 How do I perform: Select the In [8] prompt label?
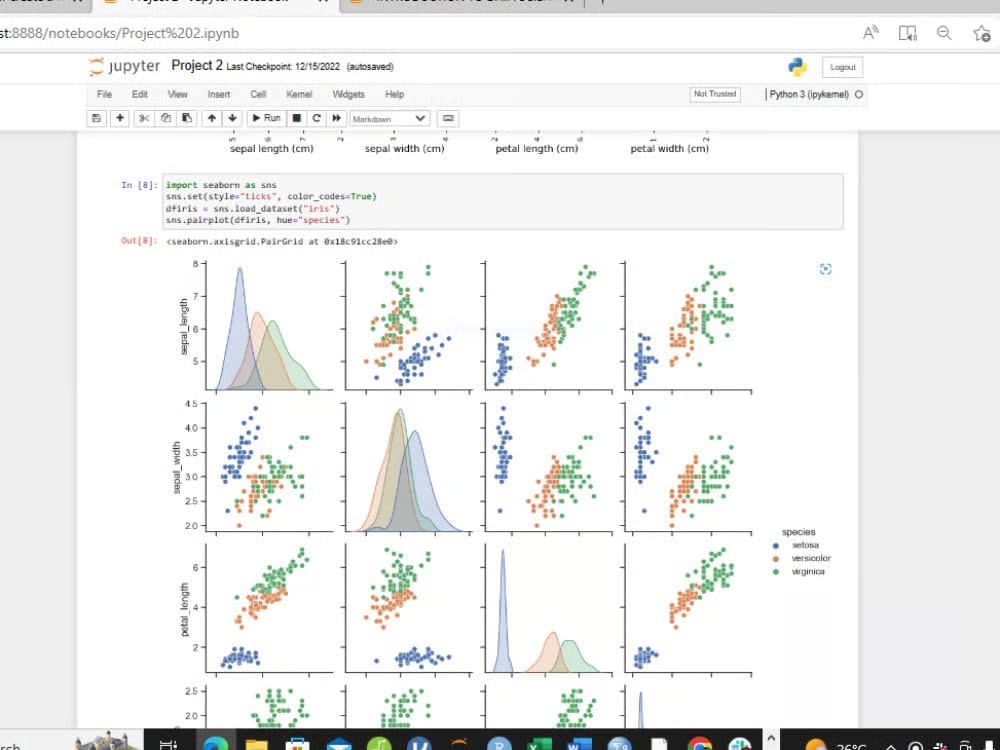[x=139, y=185]
